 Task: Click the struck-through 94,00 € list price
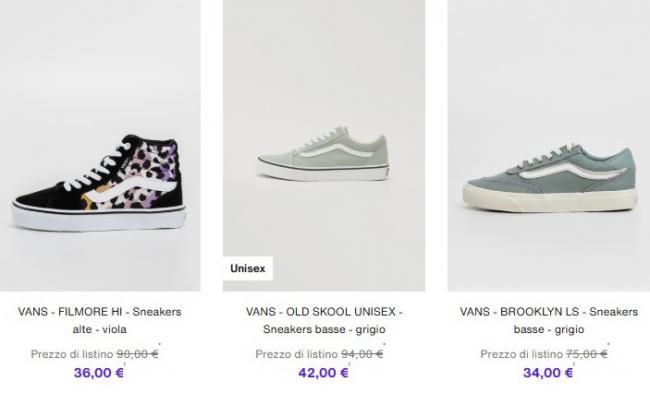click(x=363, y=353)
